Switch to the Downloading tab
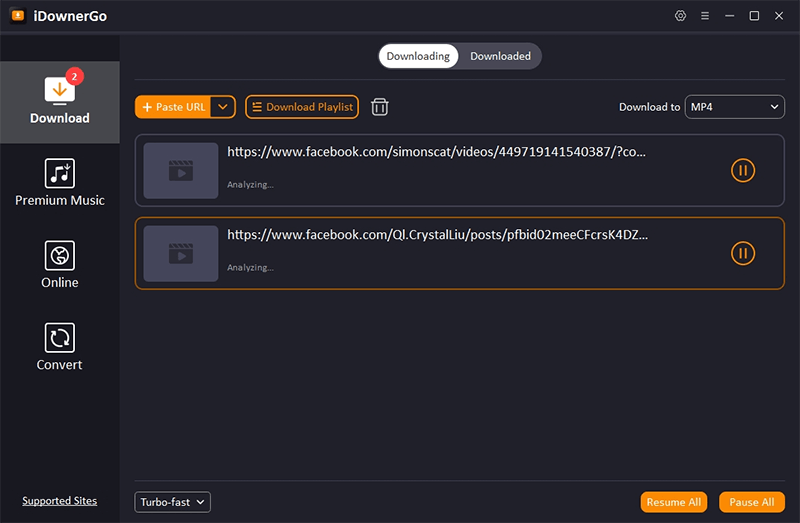Screen dimensions: 800x523 pyautogui.click(x=418, y=56)
